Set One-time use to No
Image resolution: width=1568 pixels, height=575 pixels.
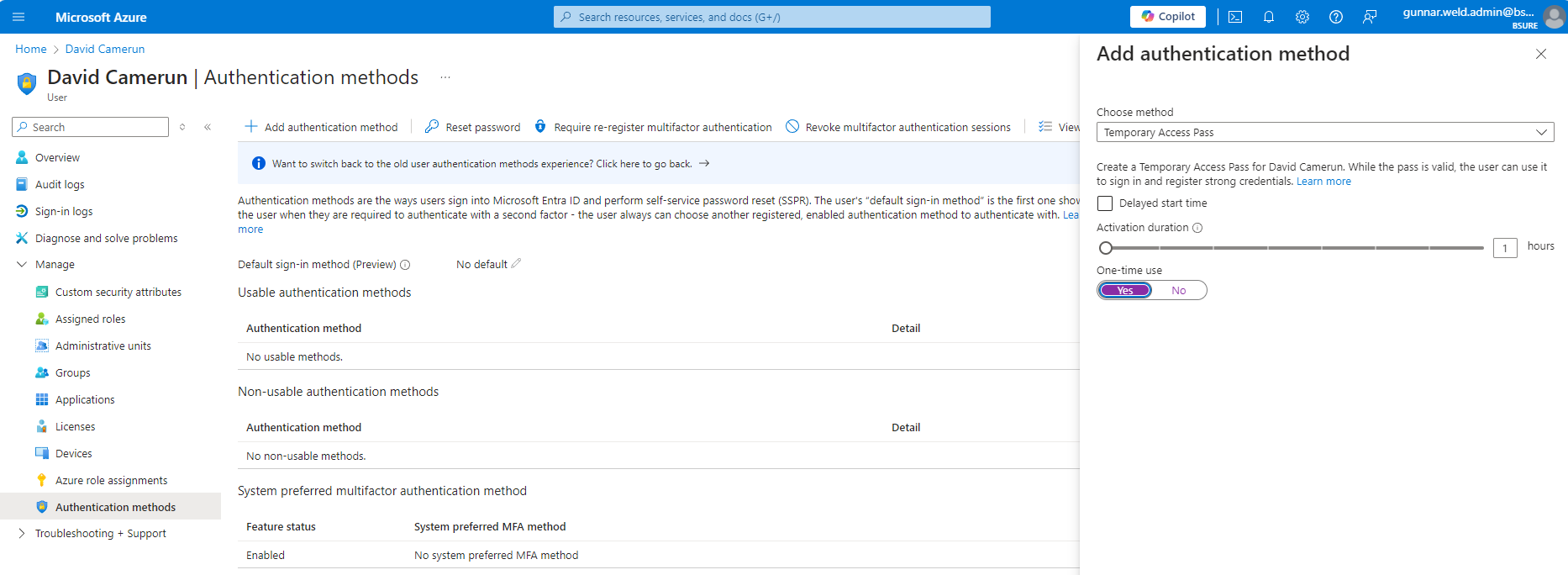(1179, 290)
